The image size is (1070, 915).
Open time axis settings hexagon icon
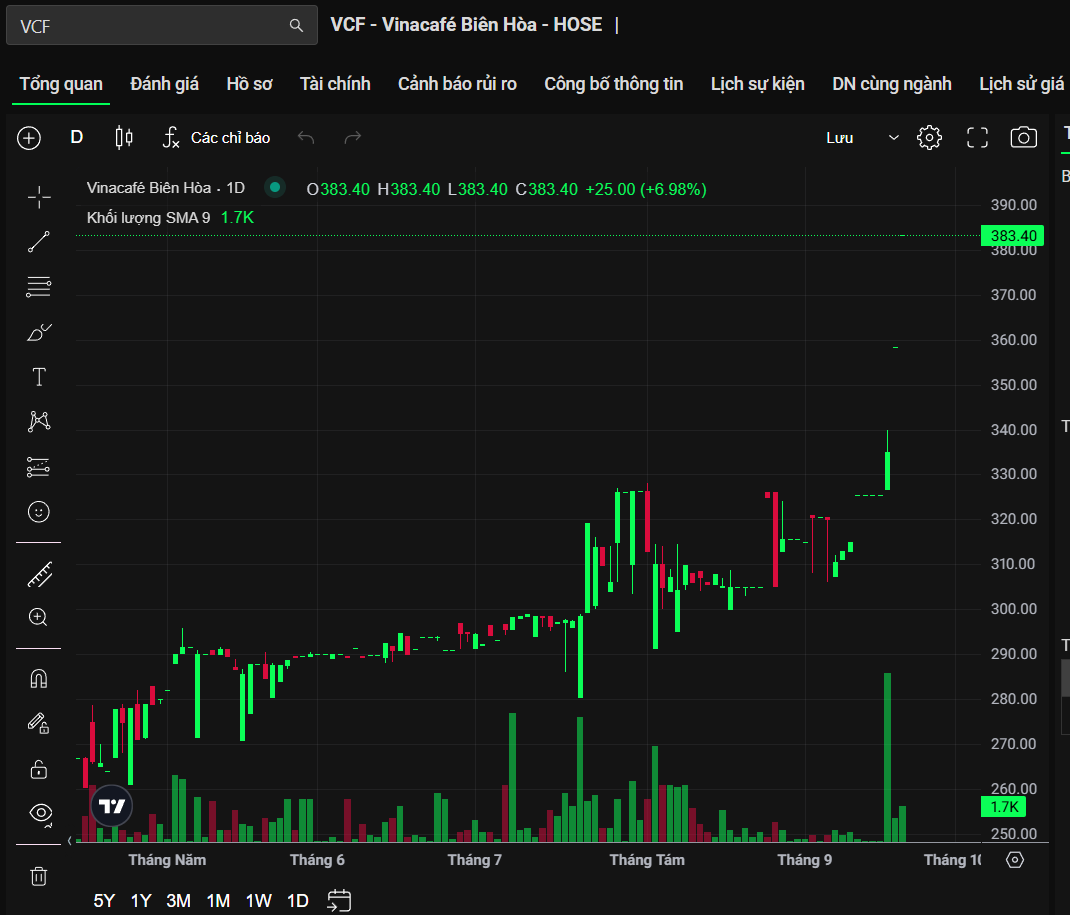1015,860
